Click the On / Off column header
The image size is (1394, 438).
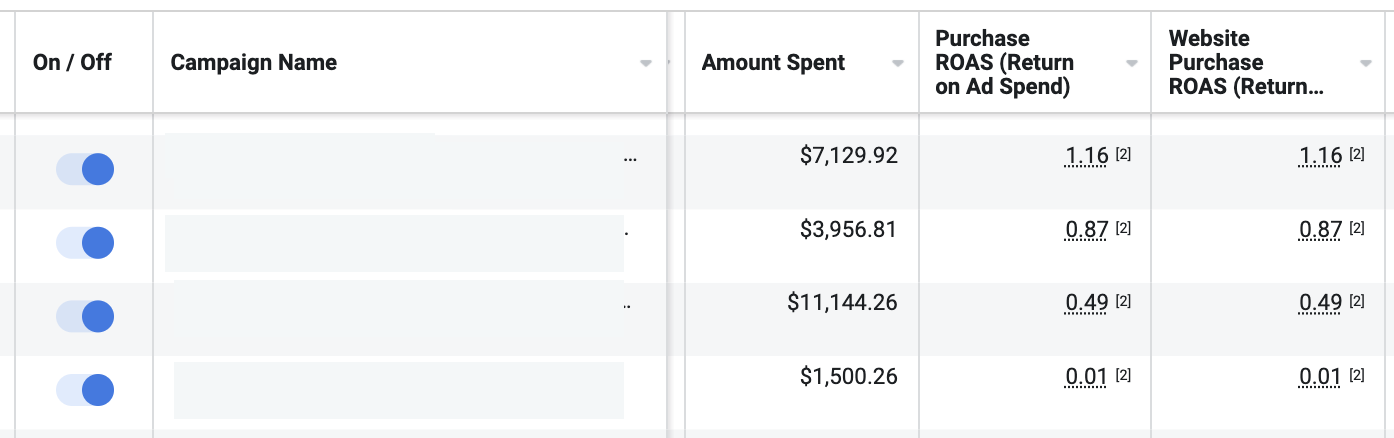tap(72, 62)
